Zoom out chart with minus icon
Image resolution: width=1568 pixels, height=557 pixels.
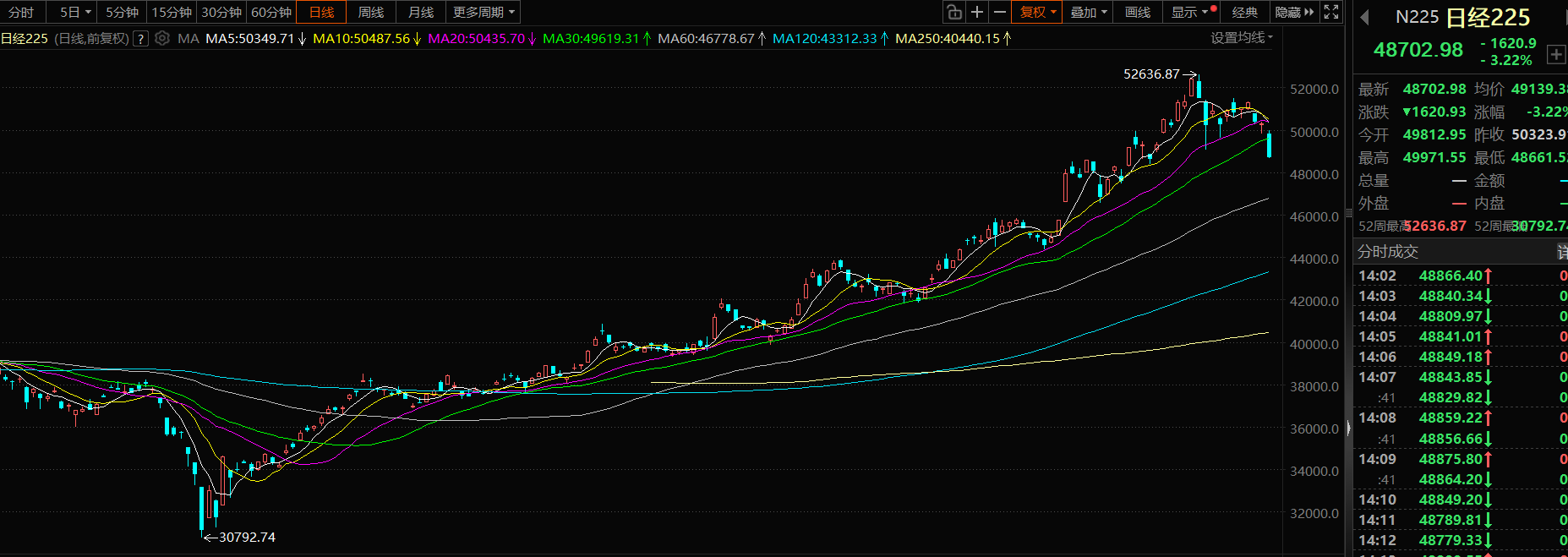click(1000, 12)
